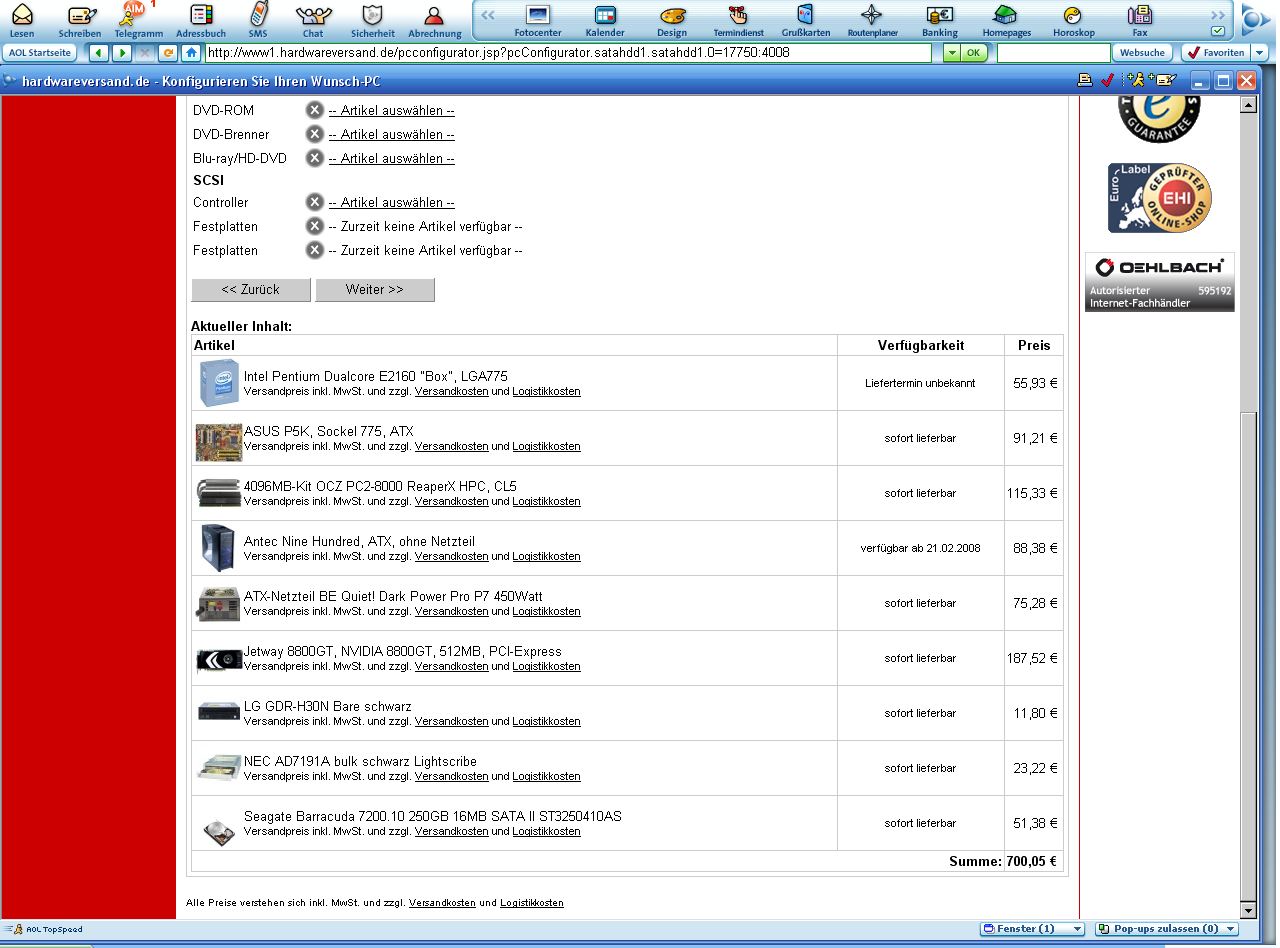Click the LG GDR-H30N Bare schwarz title
The width and height of the screenshot is (1280, 948).
(x=328, y=707)
